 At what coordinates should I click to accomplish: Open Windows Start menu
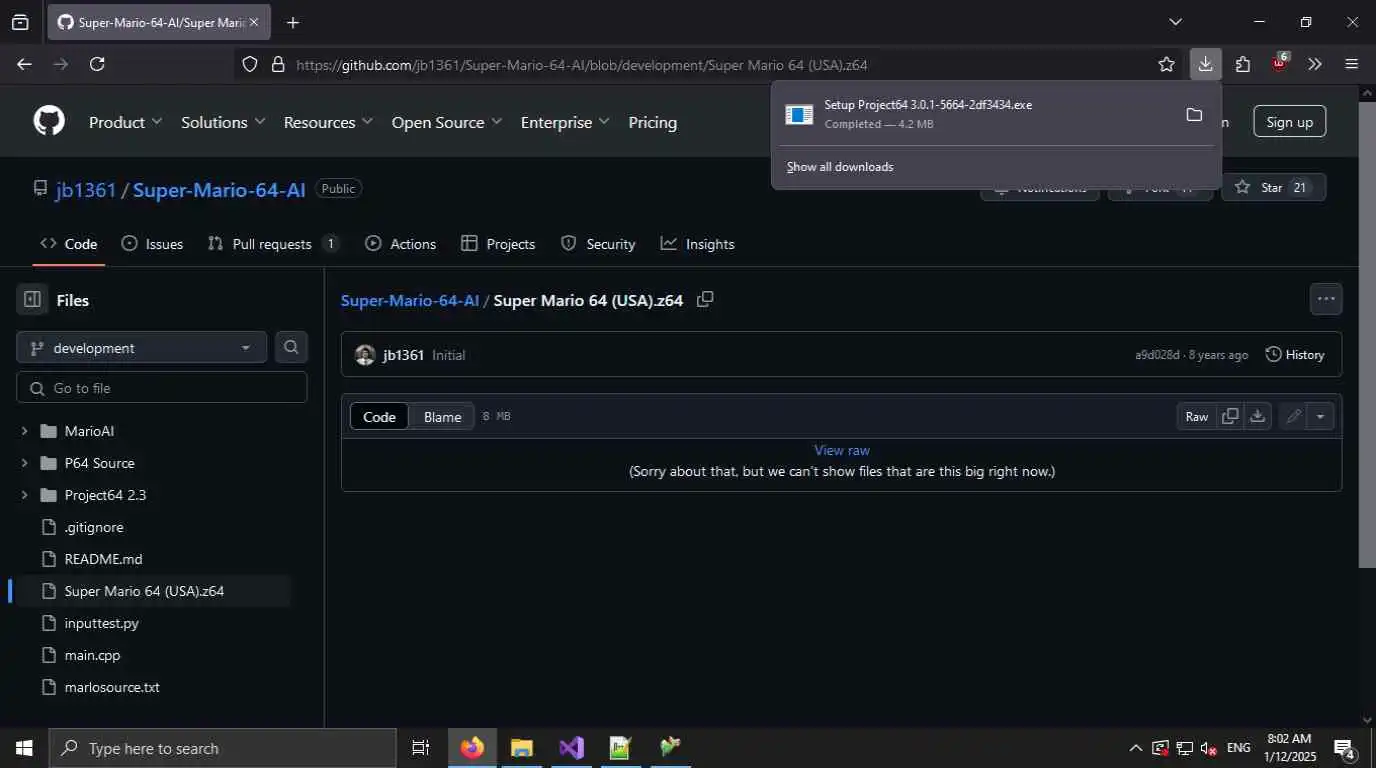click(24, 747)
